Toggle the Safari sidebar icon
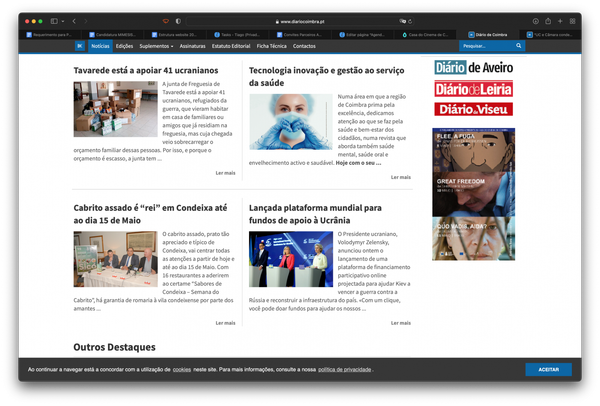 [53, 21]
